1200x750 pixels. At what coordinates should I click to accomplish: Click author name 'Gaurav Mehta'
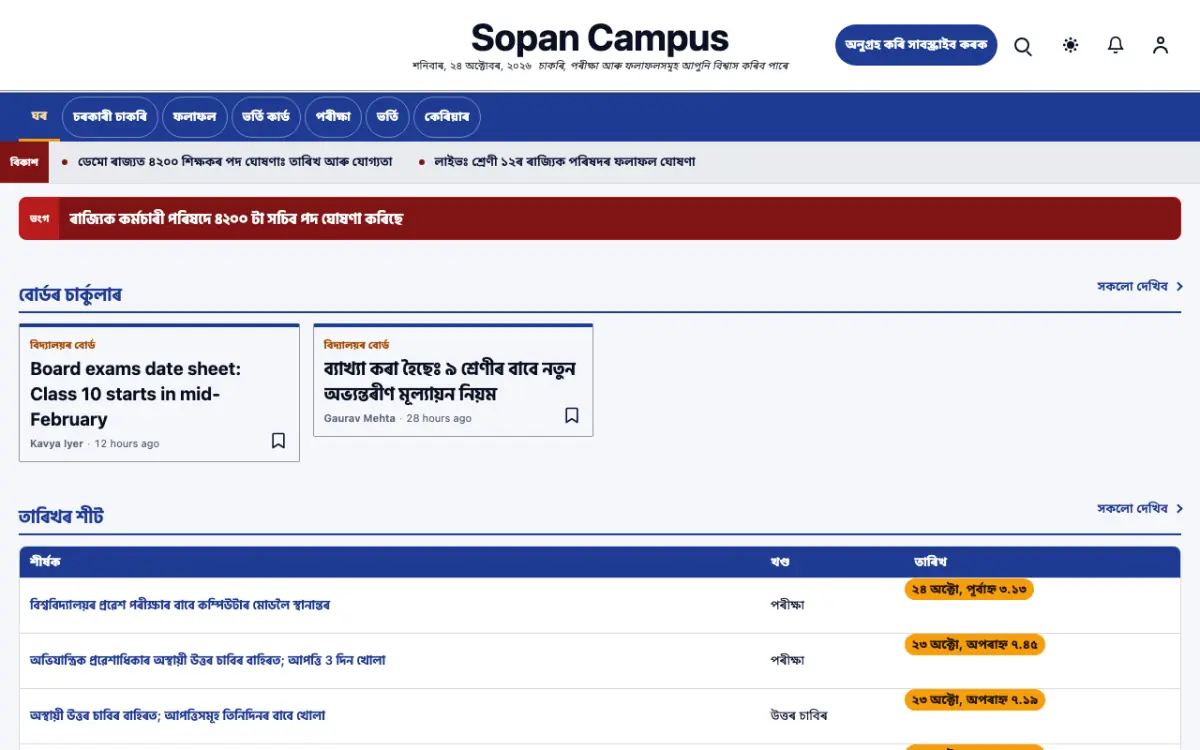point(360,418)
